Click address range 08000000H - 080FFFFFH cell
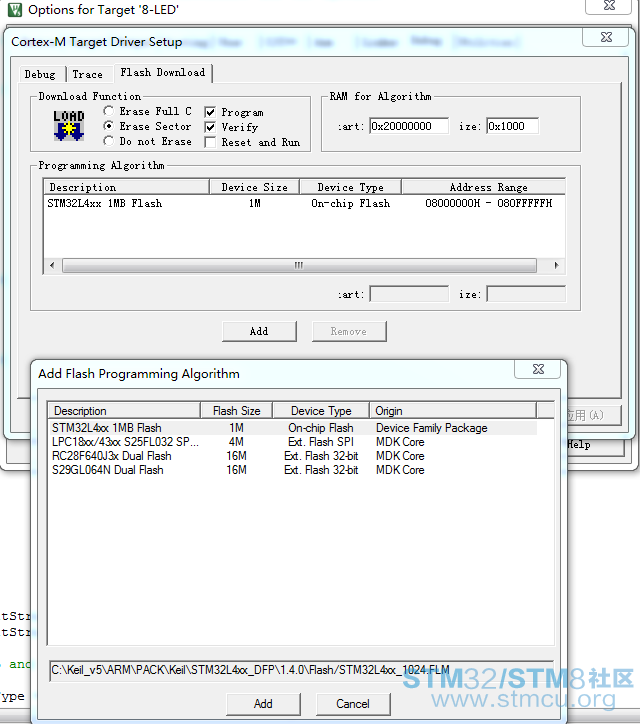The height and width of the screenshot is (724, 640). point(489,203)
